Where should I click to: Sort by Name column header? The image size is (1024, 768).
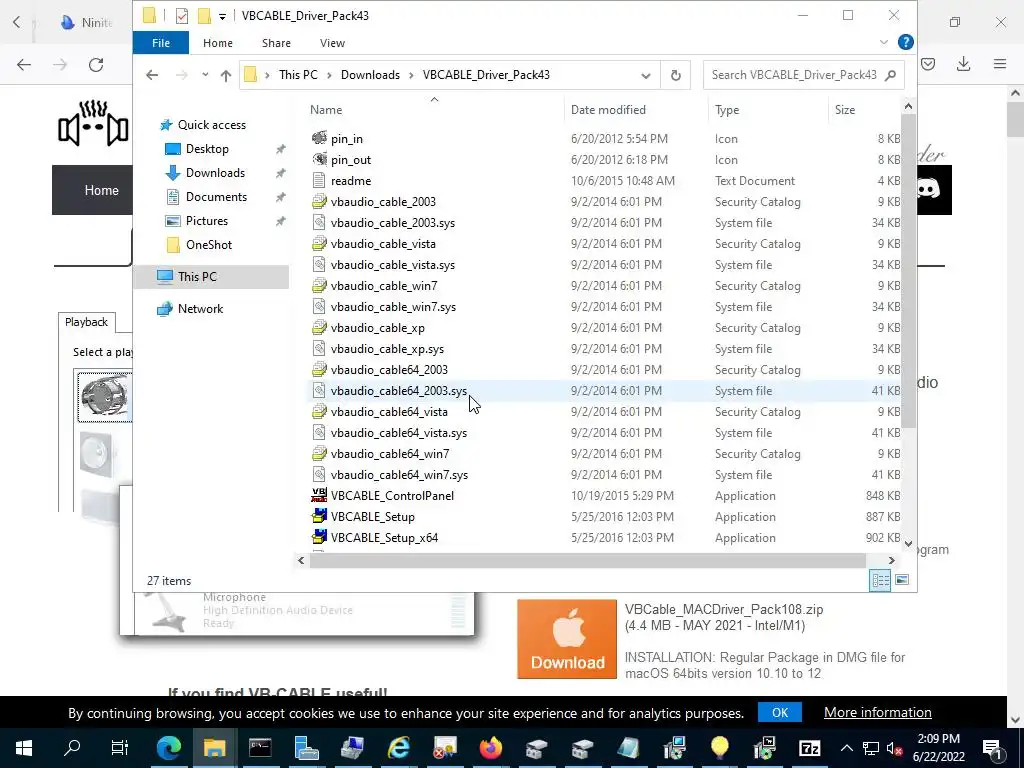click(326, 110)
